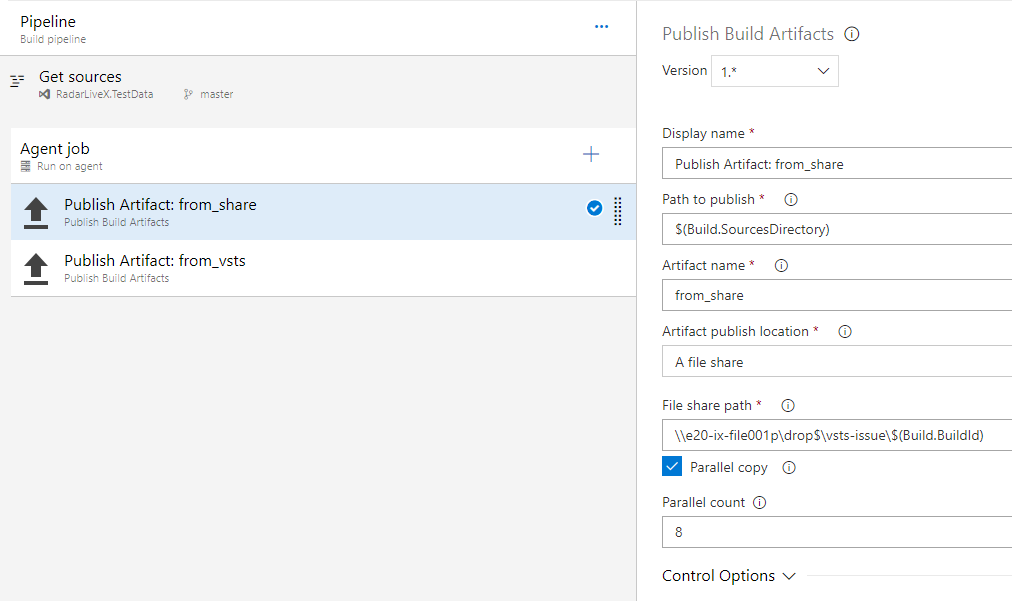Click the RadarLiveX.TestData repository name
This screenshot has width=1012, height=601.
coord(105,94)
